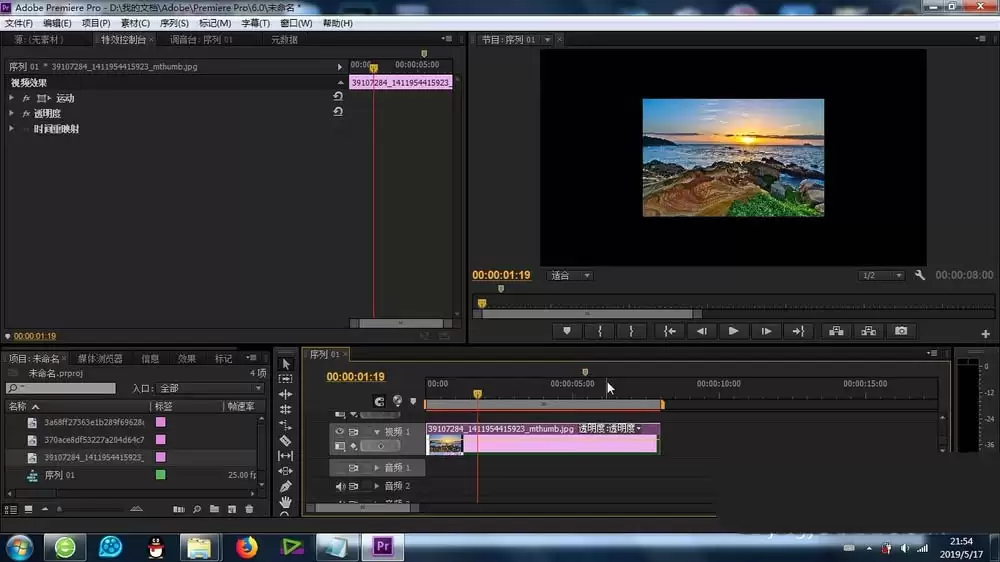Click the pink label swatch of 3a68ff27363e1b item
1000x562 pixels.
[160, 423]
